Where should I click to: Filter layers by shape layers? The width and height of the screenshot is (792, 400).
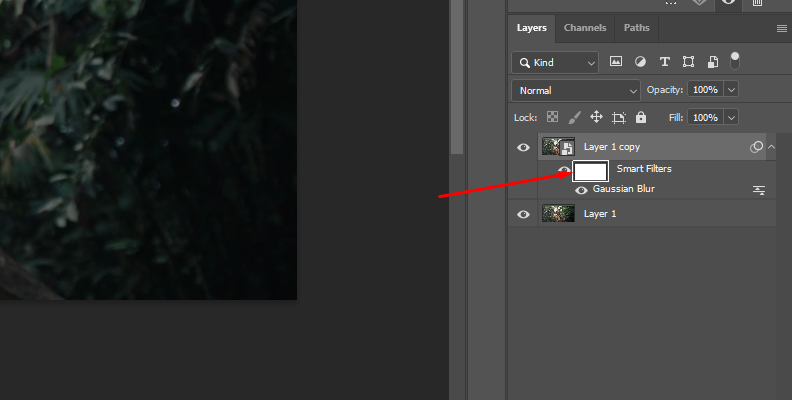click(688, 62)
